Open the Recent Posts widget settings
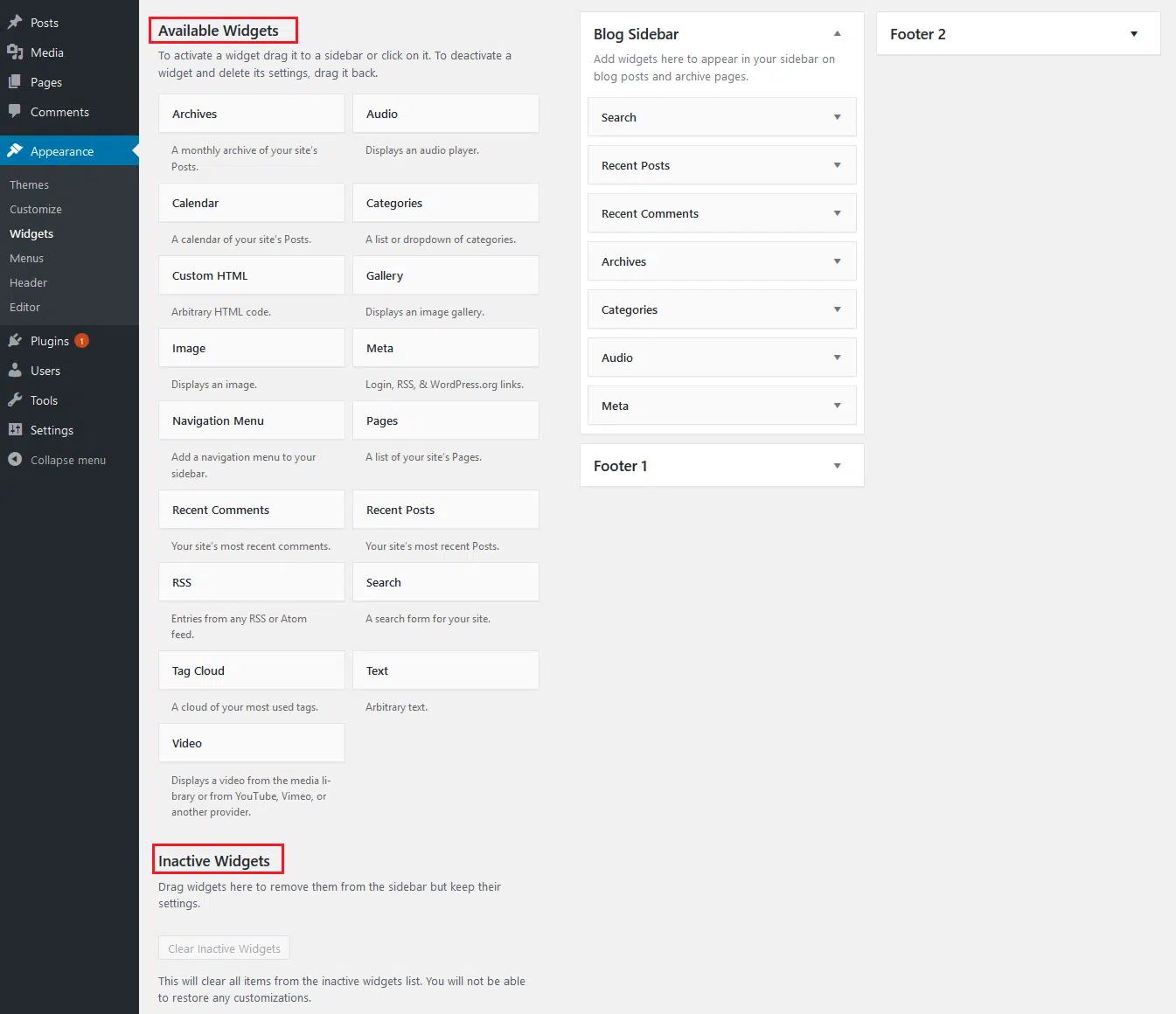This screenshot has width=1176, height=1014. coord(837,164)
